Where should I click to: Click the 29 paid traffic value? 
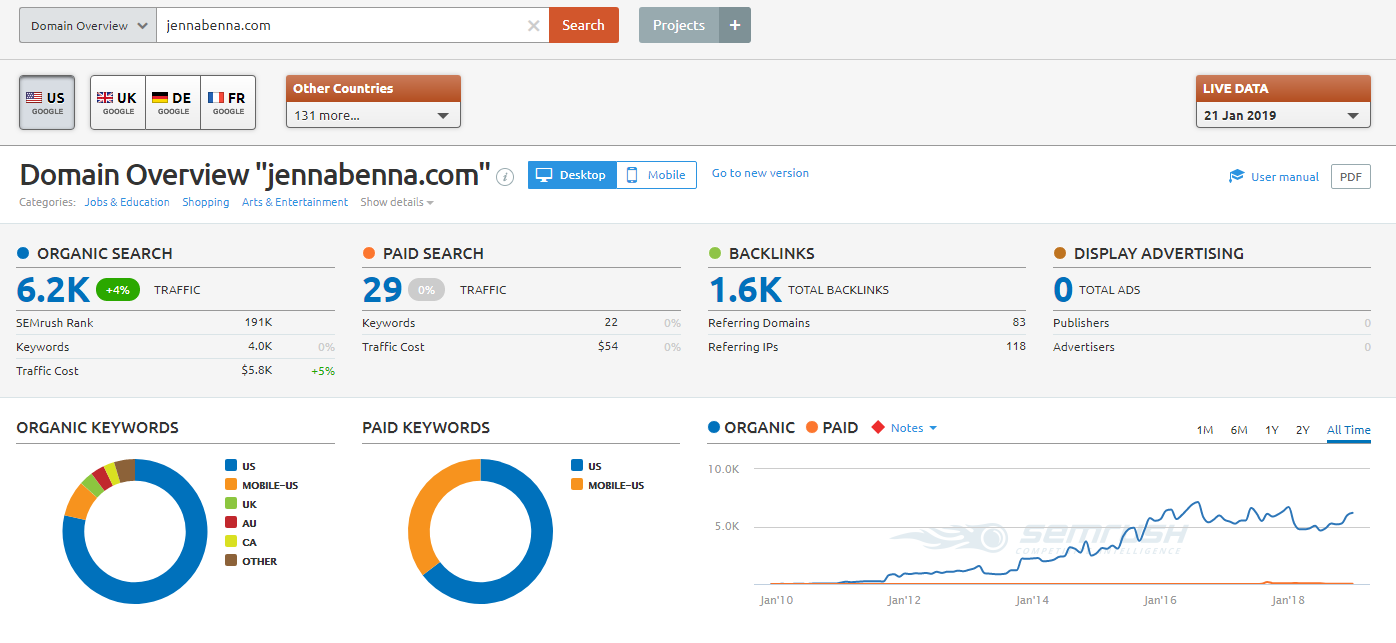pos(382,290)
